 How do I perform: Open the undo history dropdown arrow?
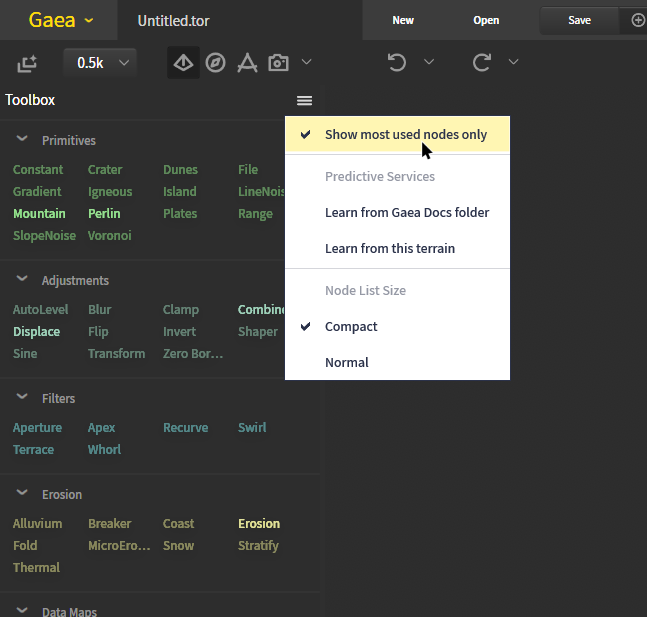[429, 63]
